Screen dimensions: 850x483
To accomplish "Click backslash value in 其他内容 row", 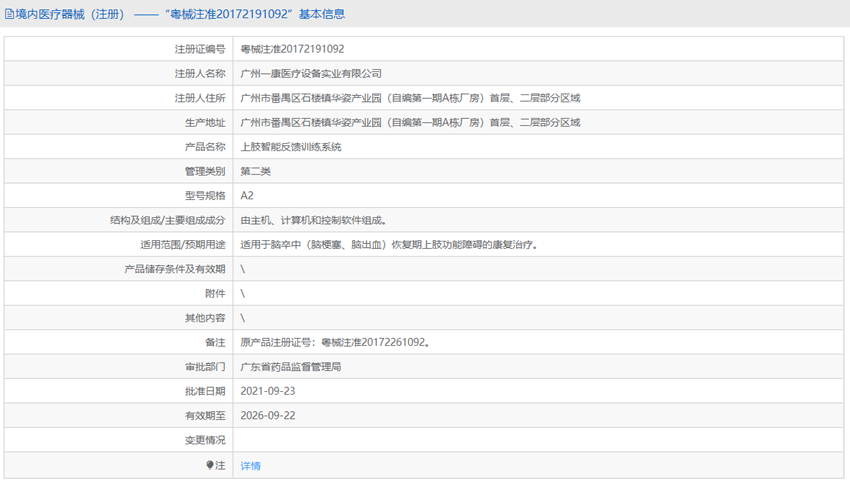I will 243,318.
